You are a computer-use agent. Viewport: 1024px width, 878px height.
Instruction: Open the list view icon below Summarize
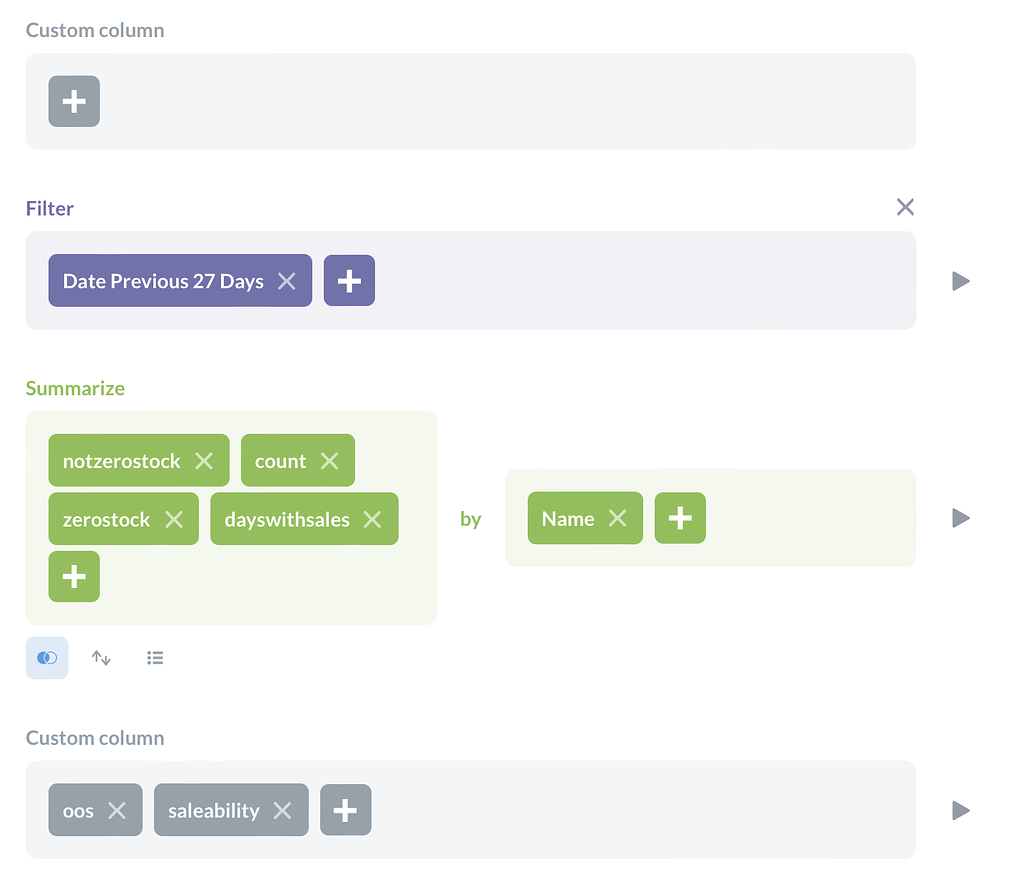coord(155,658)
